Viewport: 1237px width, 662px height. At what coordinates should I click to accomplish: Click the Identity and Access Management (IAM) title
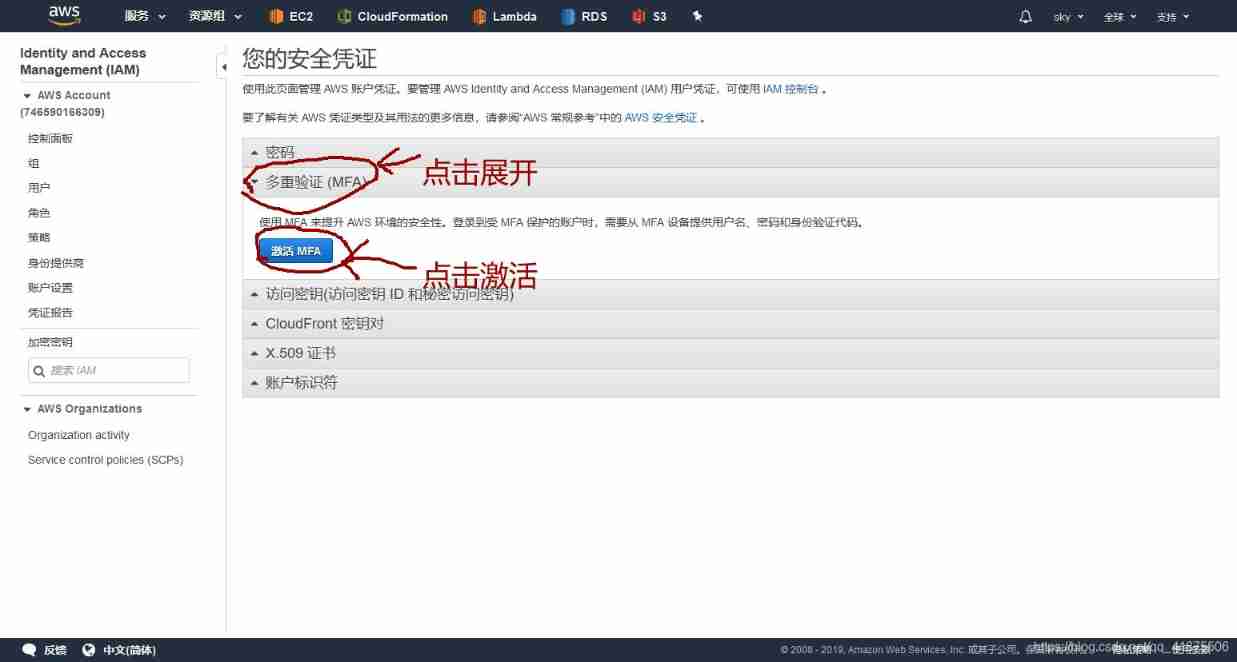pos(83,61)
